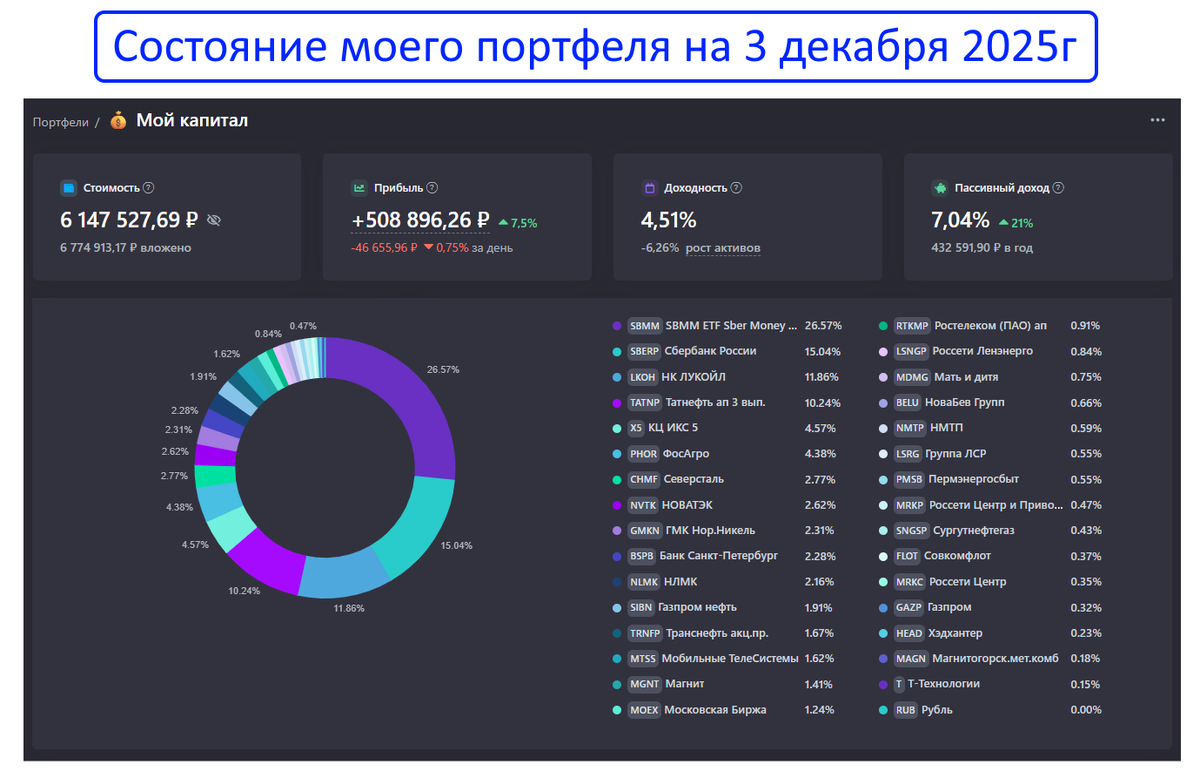Viewport: 1200px width, 778px height.
Task: Select the Банк Санкт-Петербург legend row
Action: (727, 556)
